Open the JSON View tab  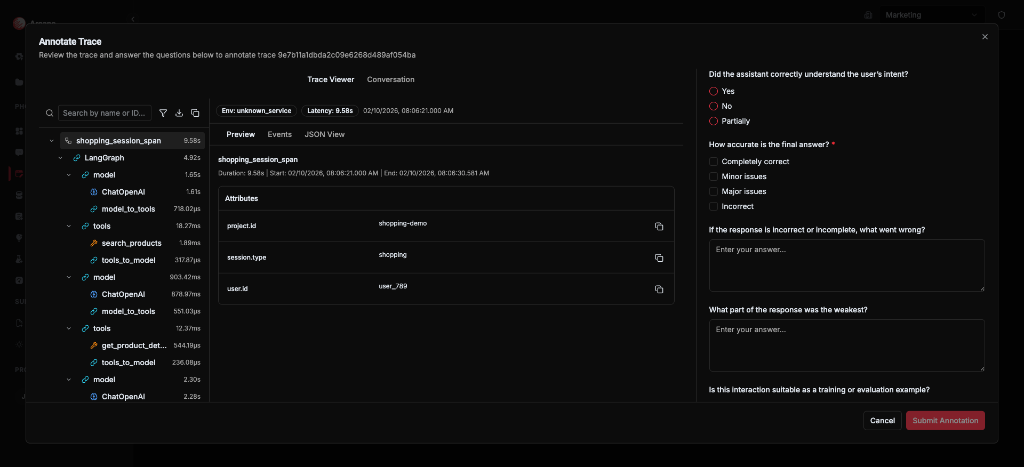click(x=324, y=134)
